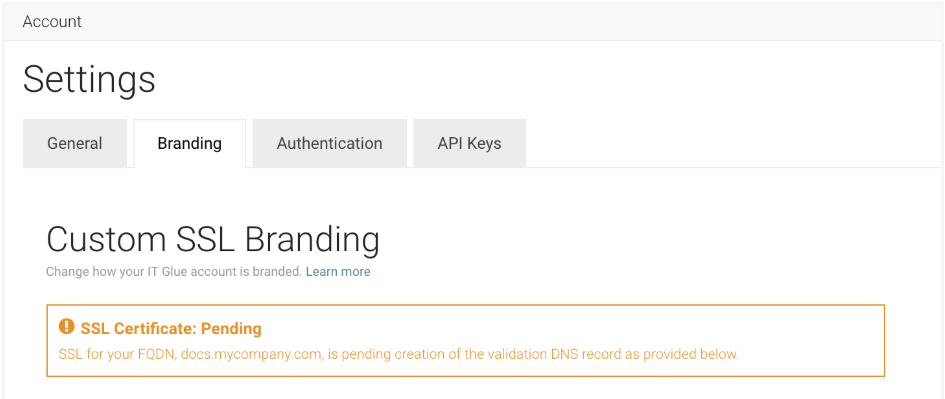This screenshot has height=399, width=945.
Task: Open the Learn more link
Action: [338, 272]
